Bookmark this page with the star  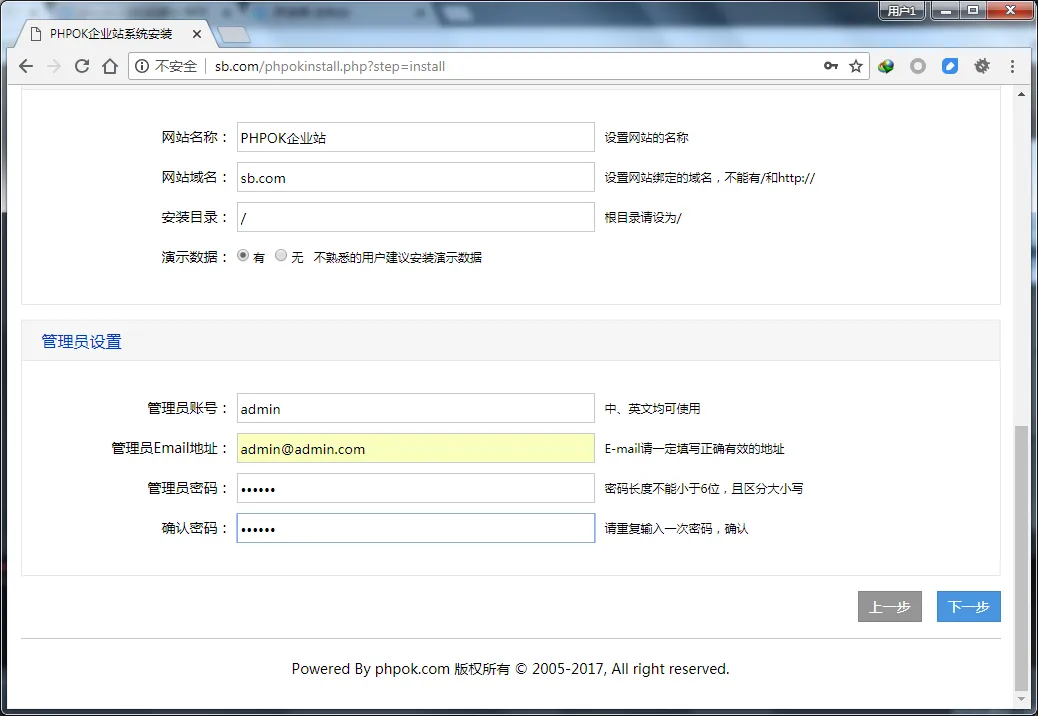[x=856, y=66]
